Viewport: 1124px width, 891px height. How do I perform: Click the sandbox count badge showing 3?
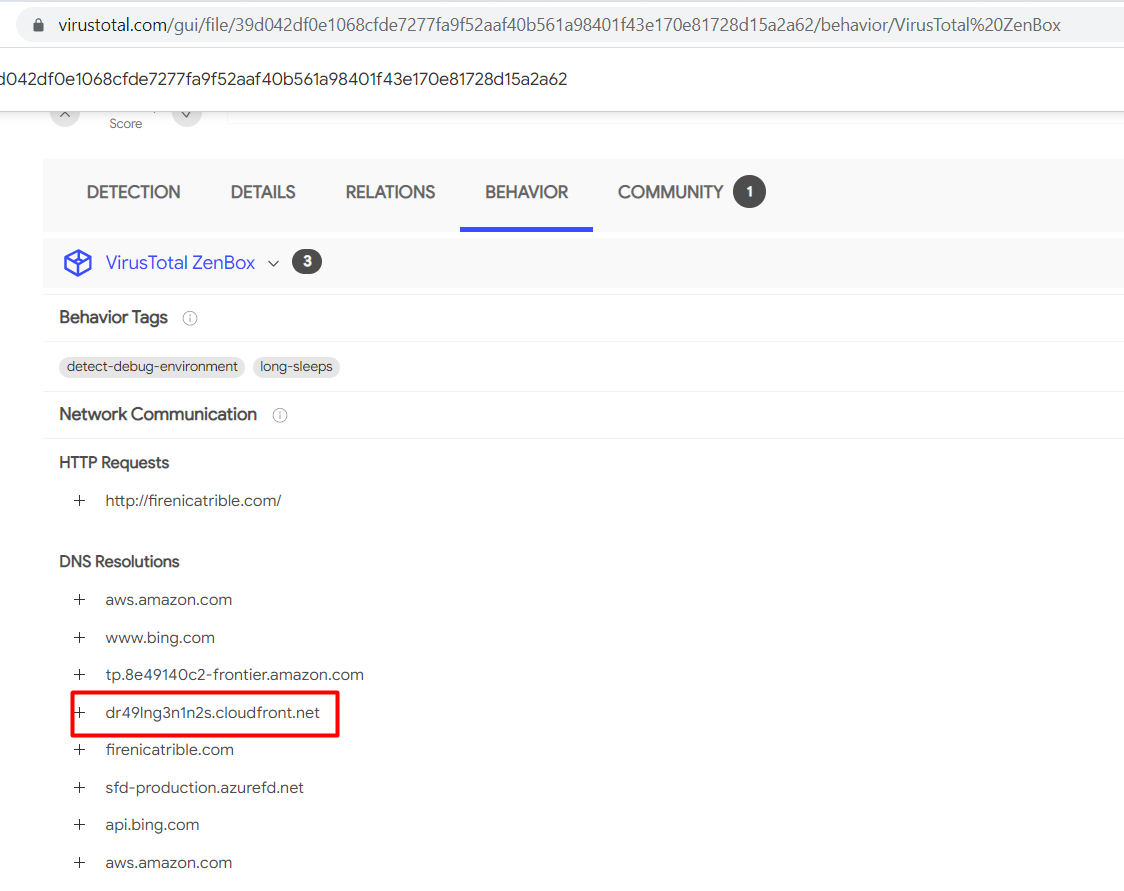click(307, 262)
